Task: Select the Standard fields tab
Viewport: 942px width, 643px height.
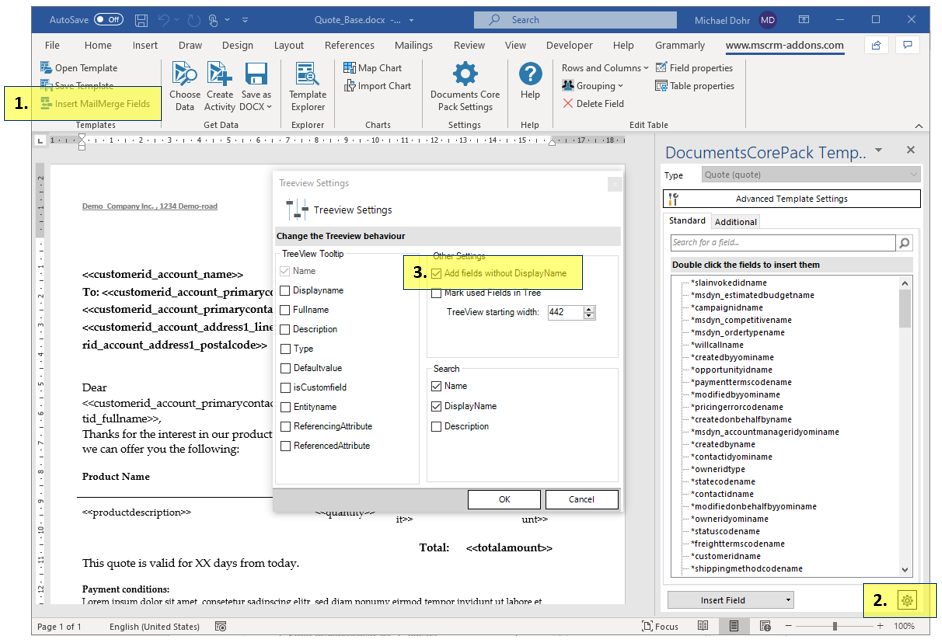Action: coord(687,221)
